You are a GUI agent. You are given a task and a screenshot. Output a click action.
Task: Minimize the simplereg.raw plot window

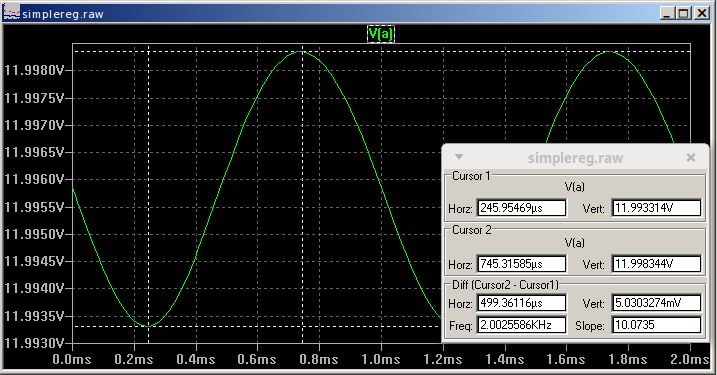click(x=668, y=13)
